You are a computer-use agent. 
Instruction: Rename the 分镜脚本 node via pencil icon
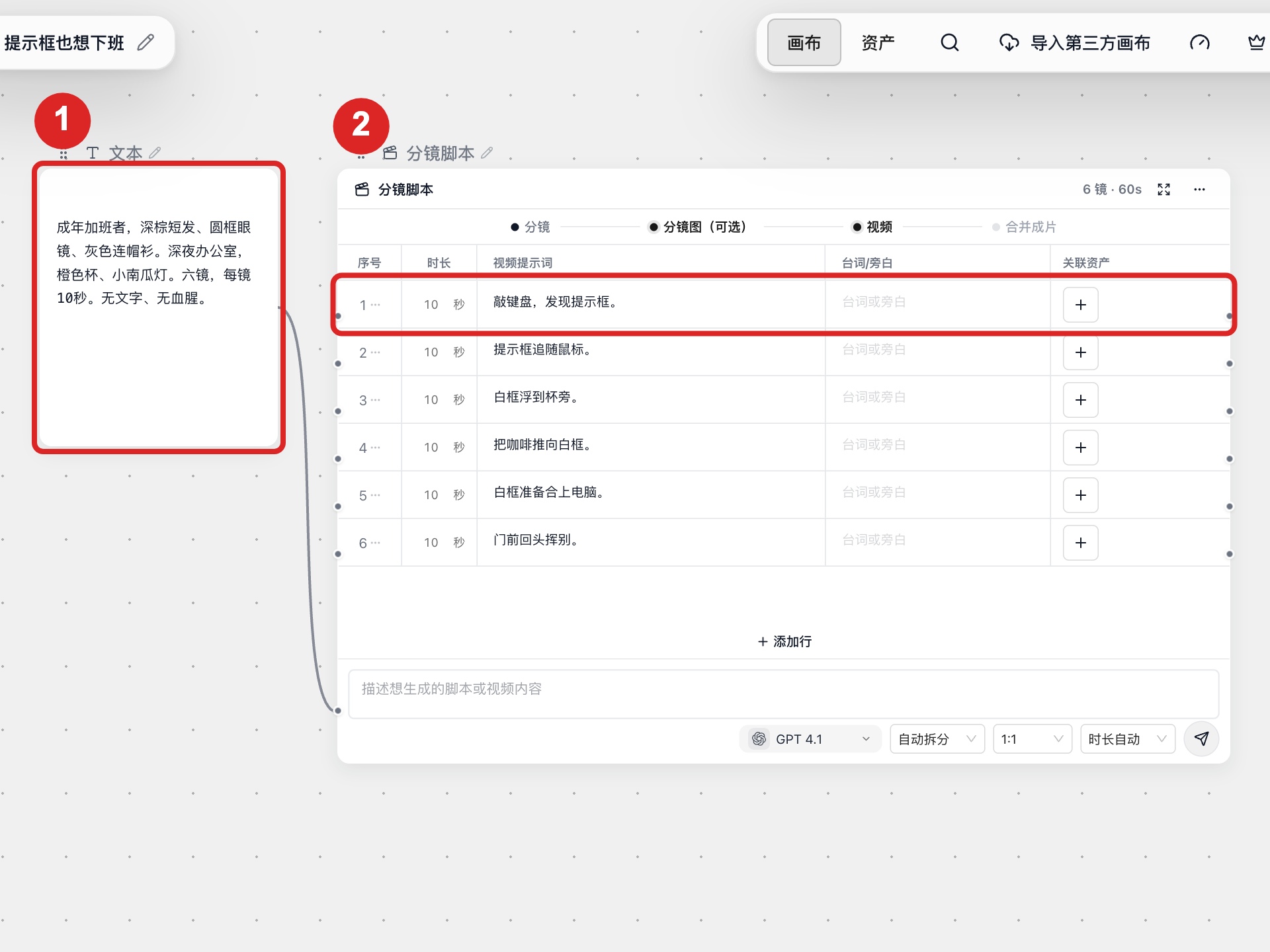(487, 153)
